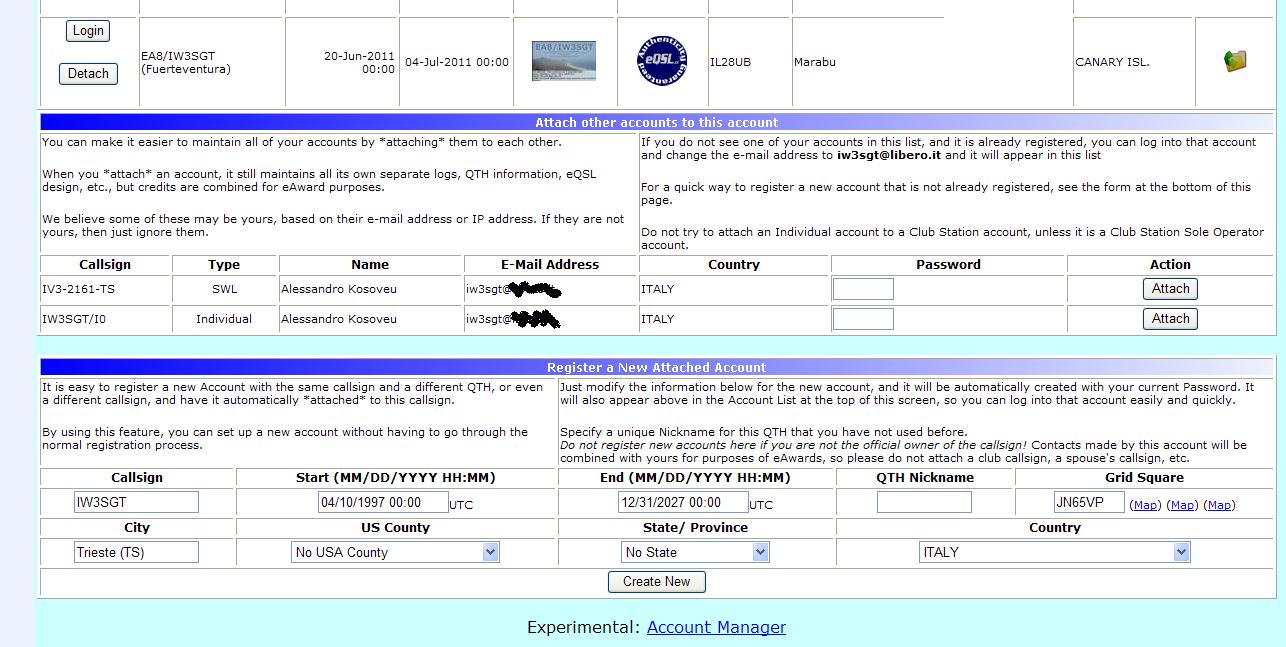Click the 04-Jul-2011 end date cell
The width and height of the screenshot is (1286, 647).
456,62
